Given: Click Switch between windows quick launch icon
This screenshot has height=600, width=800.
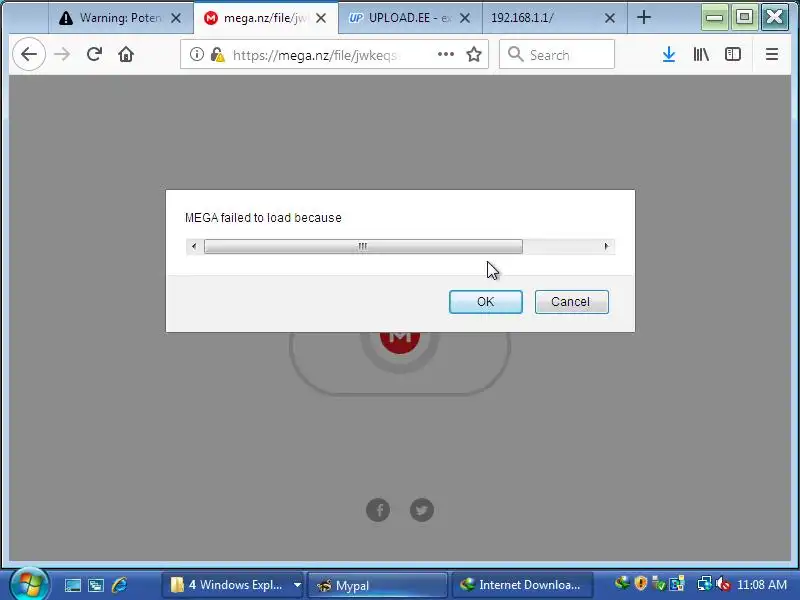Looking at the screenshot, I should [x=96, y=585].
